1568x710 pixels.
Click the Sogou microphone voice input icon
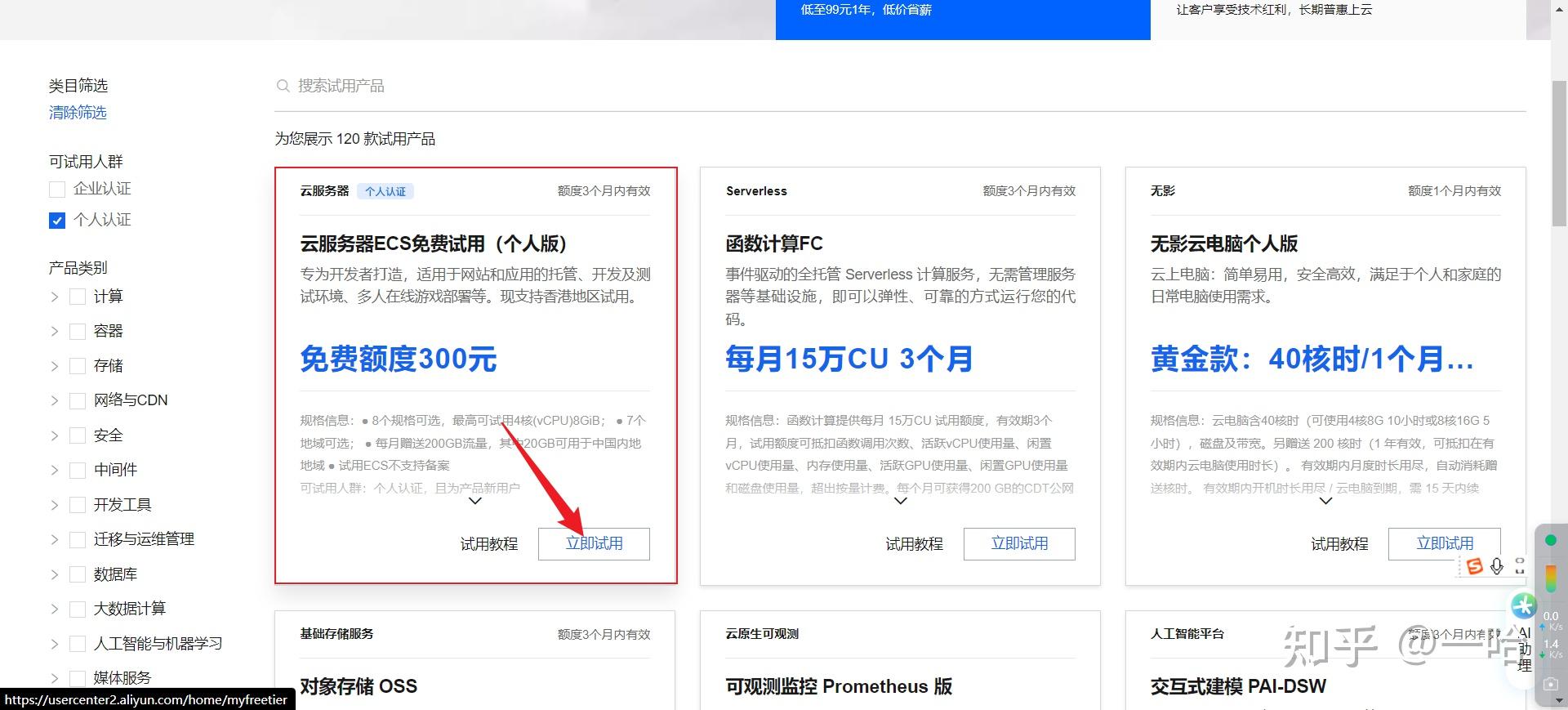(1497, 565)
